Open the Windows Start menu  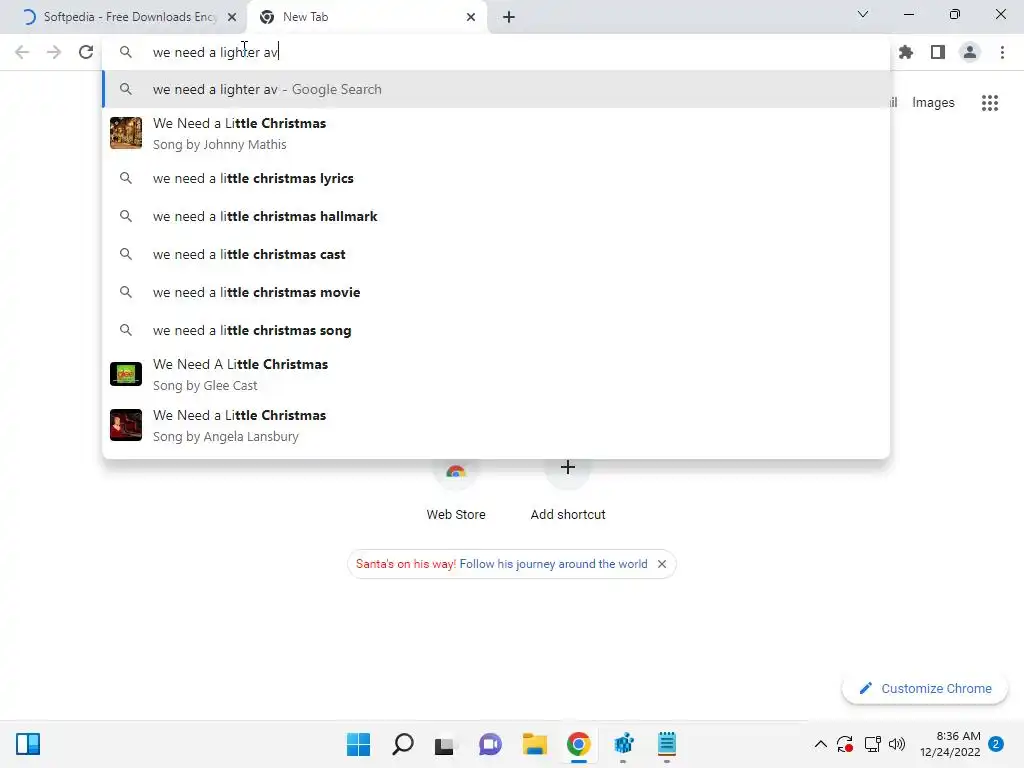point(358,744)
